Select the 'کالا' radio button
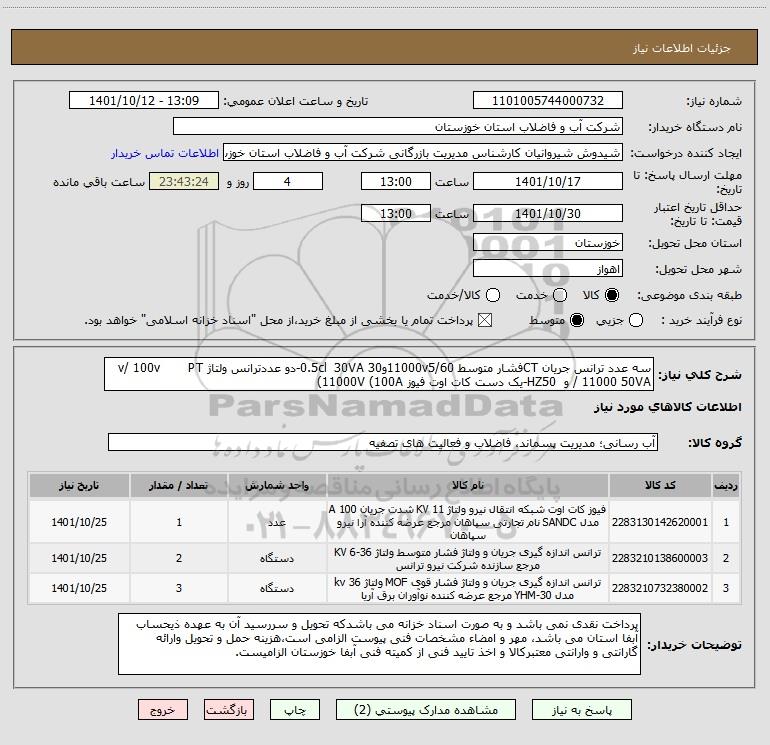The image size is (770, 745). coord(612,295)
